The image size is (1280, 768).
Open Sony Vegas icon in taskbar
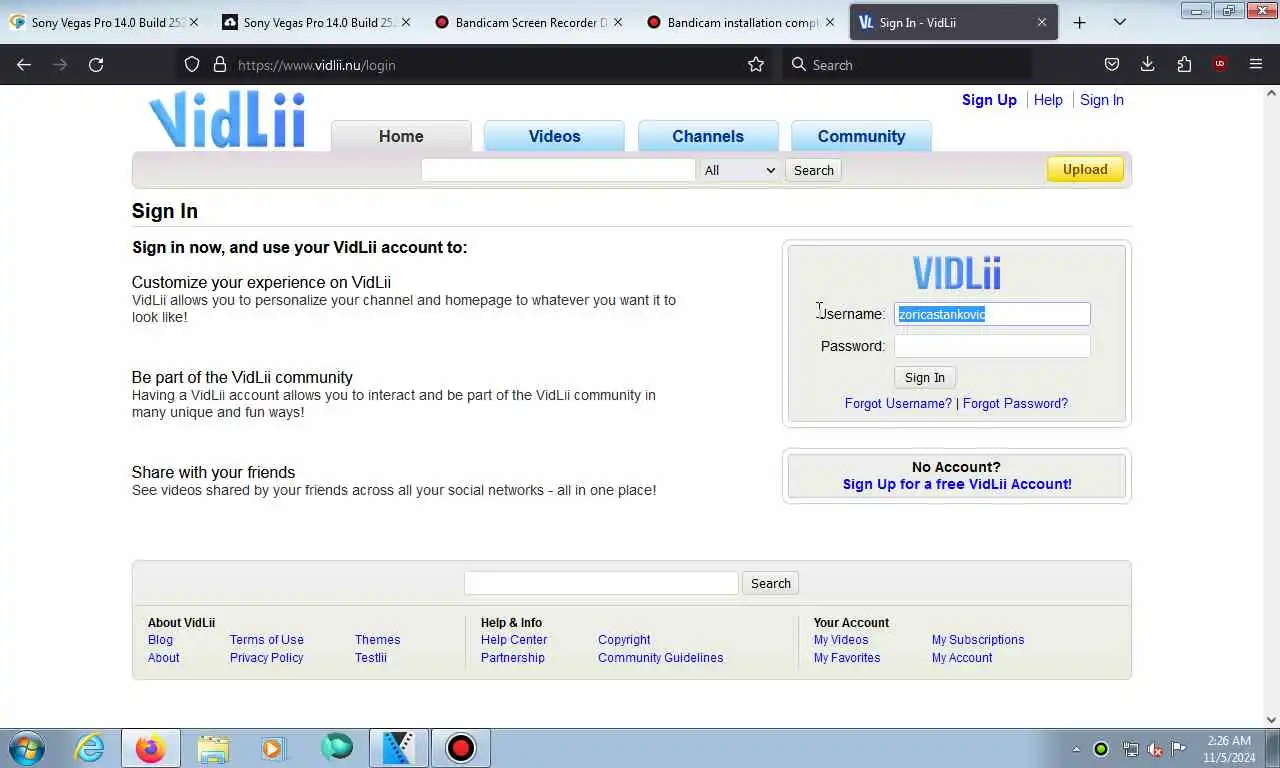399,748
